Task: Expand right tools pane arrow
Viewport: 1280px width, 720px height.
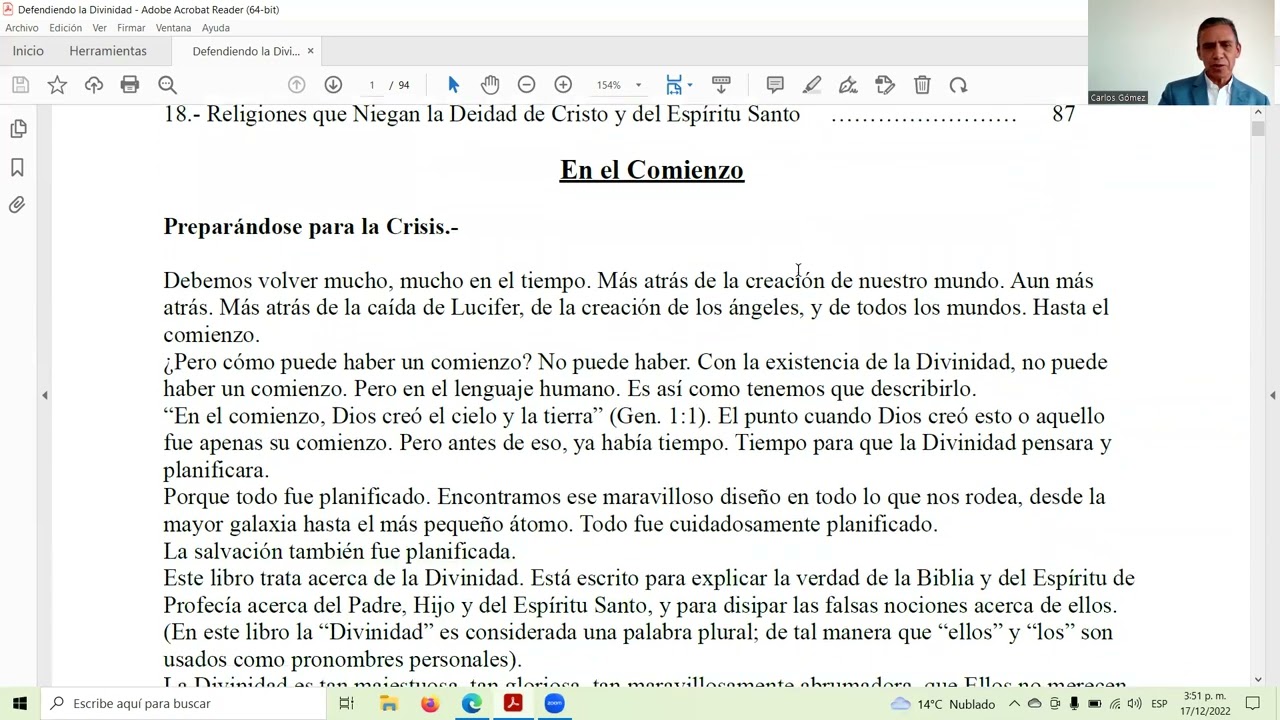Action: click(1272, 396)
